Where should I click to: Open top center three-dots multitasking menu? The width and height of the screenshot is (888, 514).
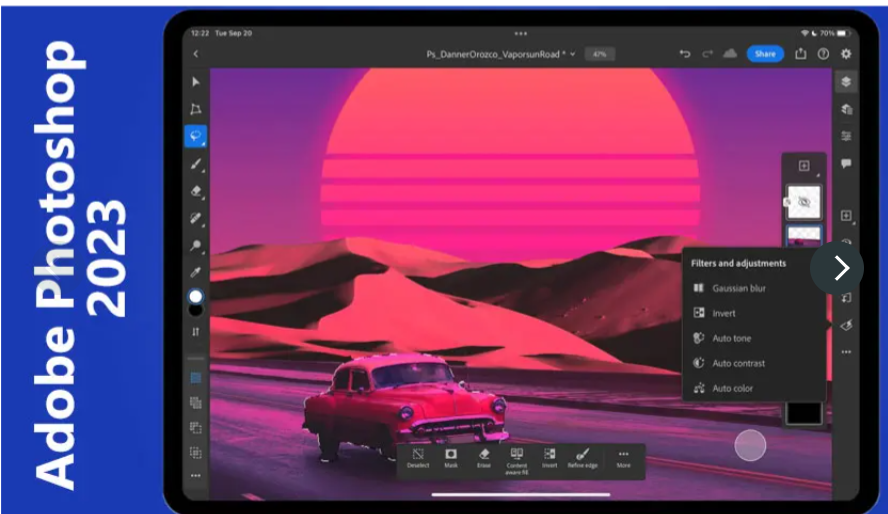pyautogui.click(x=521, y=33)
